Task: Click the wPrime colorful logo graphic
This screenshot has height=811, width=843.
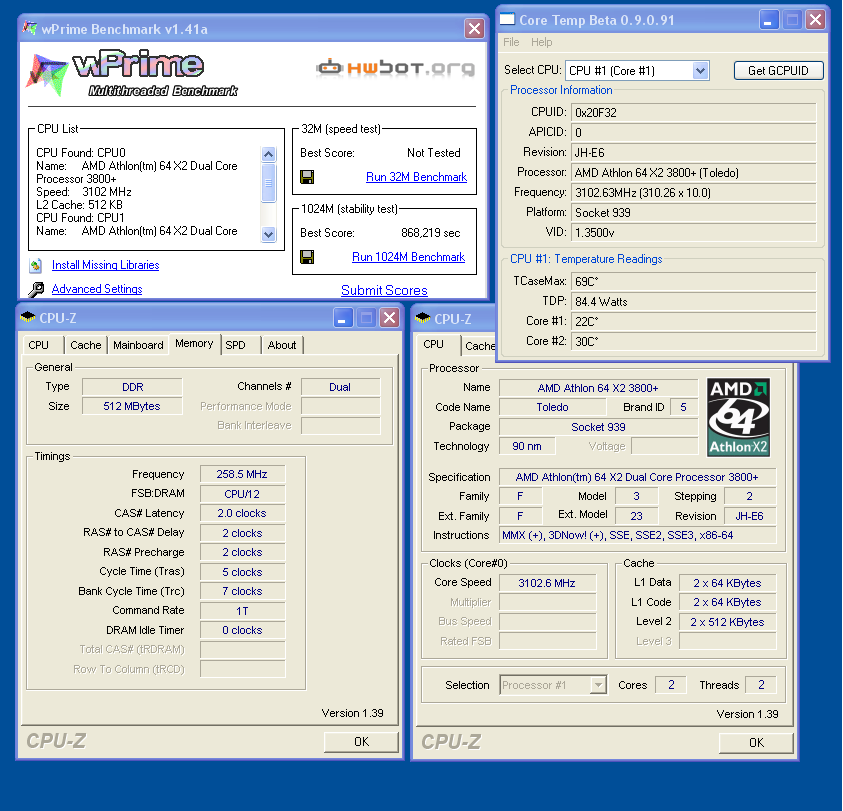Action: [x=47, y=74]
